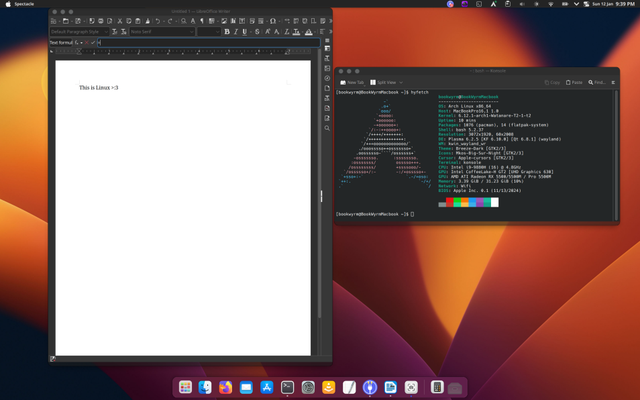This screenshot has width=640, height=400.
Task: Toggle Bold formatting in Writer
Action: (x=227, y=31)
